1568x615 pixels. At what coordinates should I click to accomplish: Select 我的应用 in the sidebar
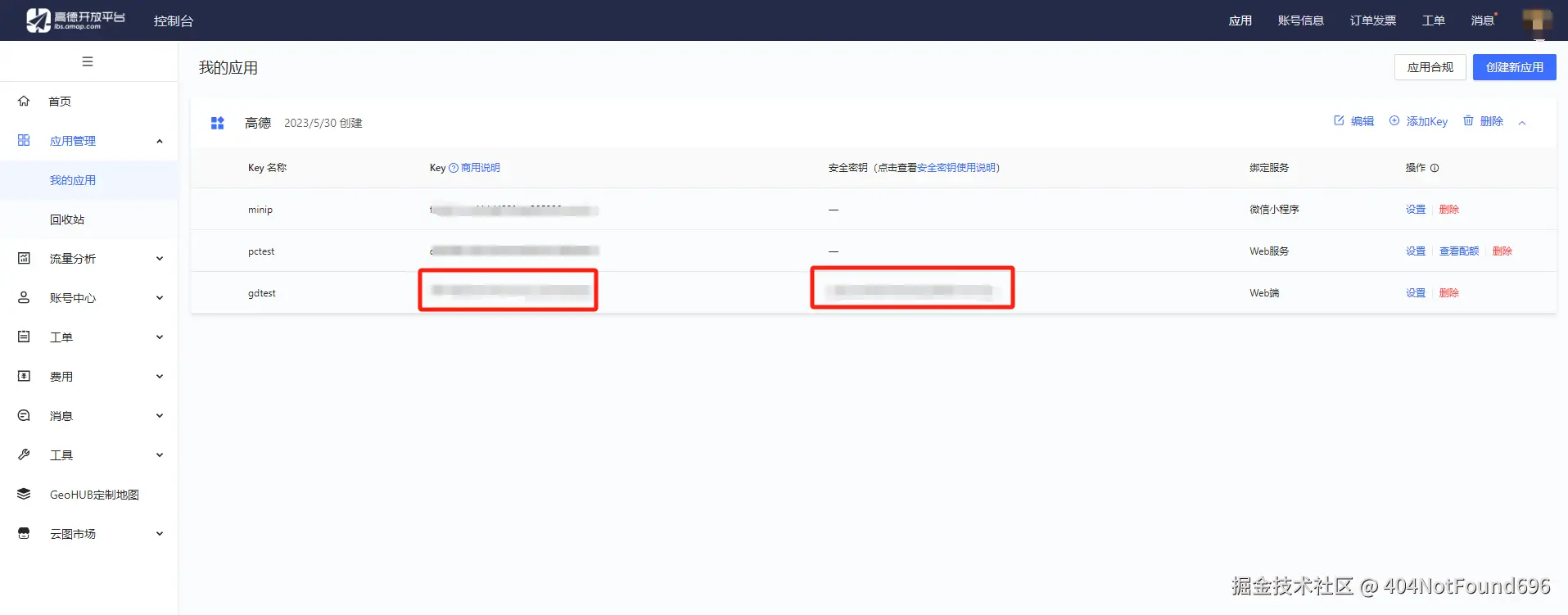(x=73, y=180)
